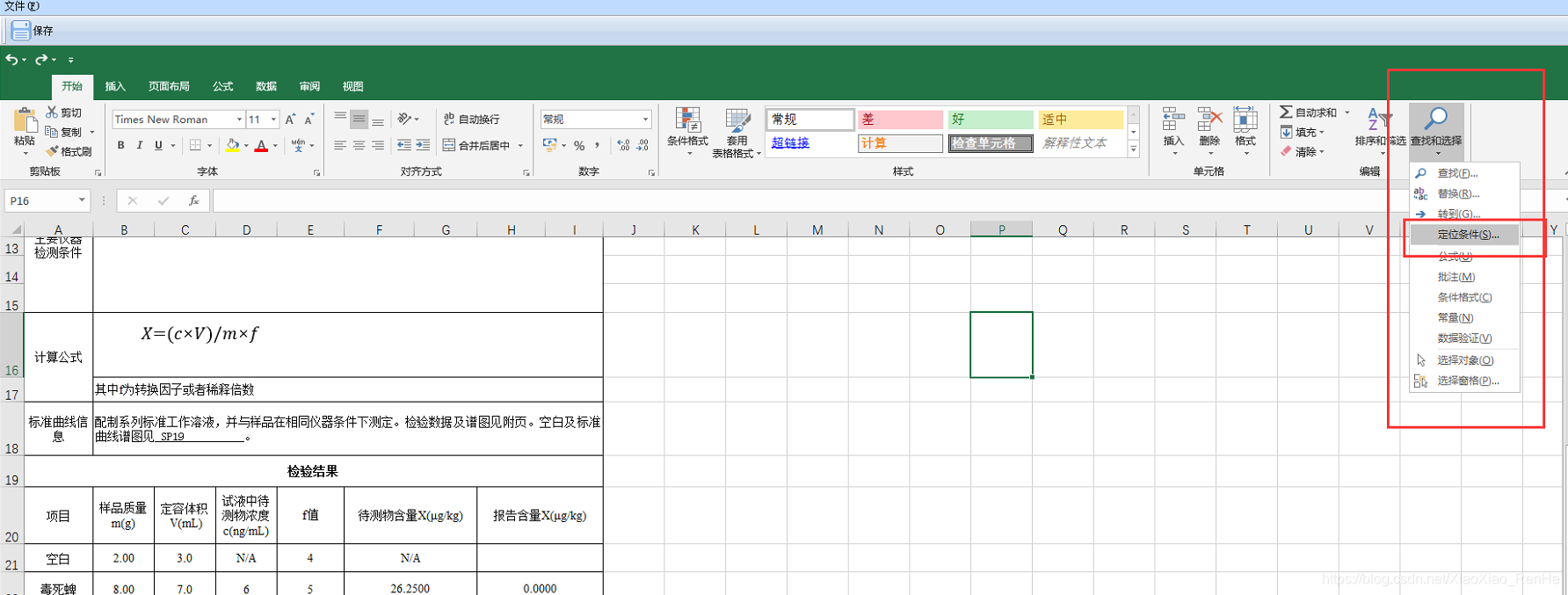Switch to the 数据 ribbon tab
The height and width of the screenshot is (595, 1568).
[x=266, y=86]
